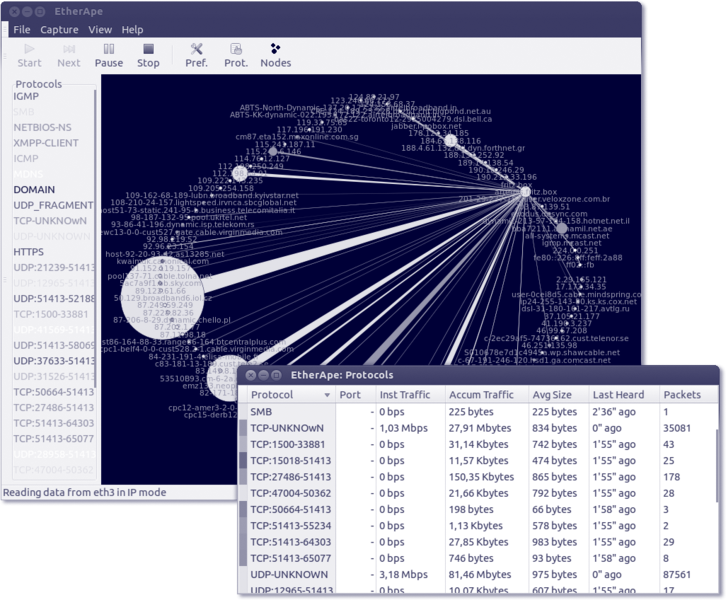Sort by the Protocol column header arrow
Image resolution: width=726 pixels, height=600 pixels.
[x=327, y=395]
